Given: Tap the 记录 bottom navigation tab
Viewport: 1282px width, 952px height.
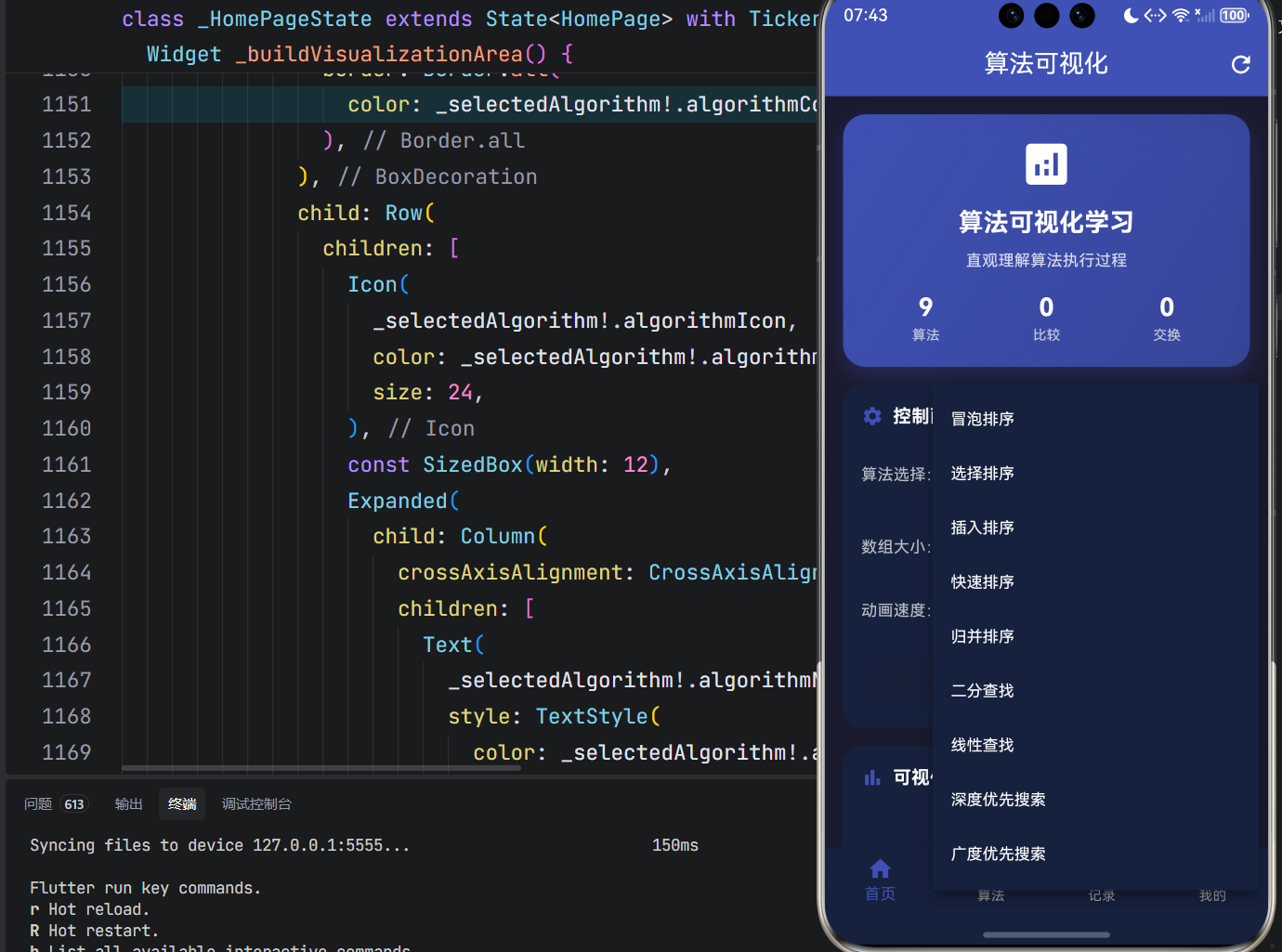Looking at the screenshot, I should click(x=1102, y=895).
